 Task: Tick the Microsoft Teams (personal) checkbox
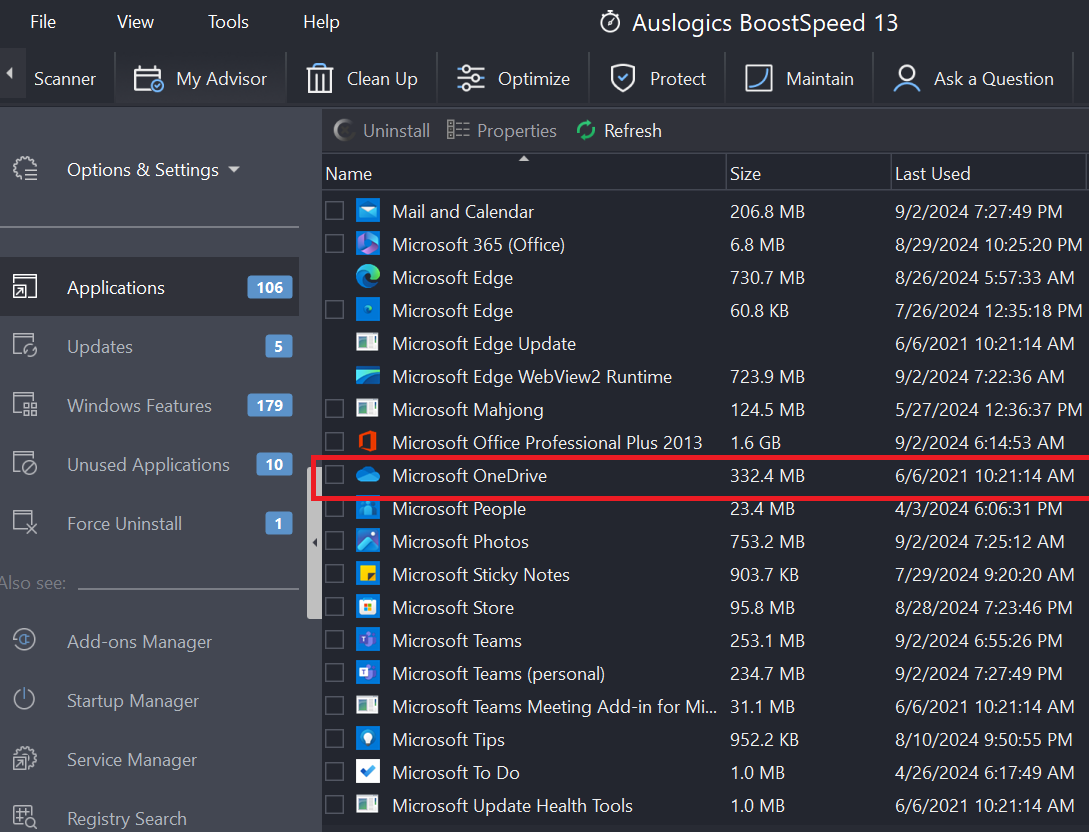coord(335,673)
